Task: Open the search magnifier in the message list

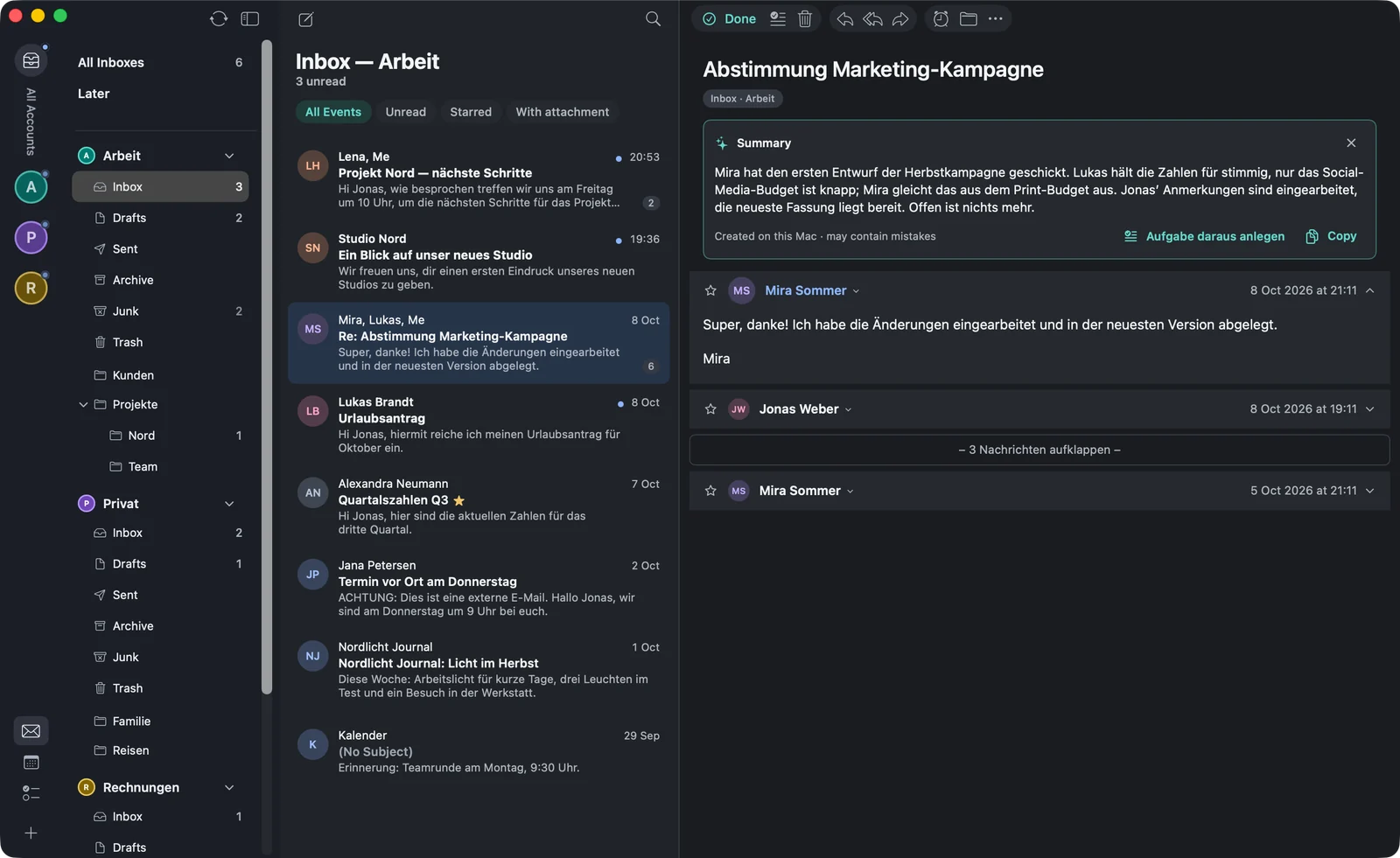Action: [653, 19]
